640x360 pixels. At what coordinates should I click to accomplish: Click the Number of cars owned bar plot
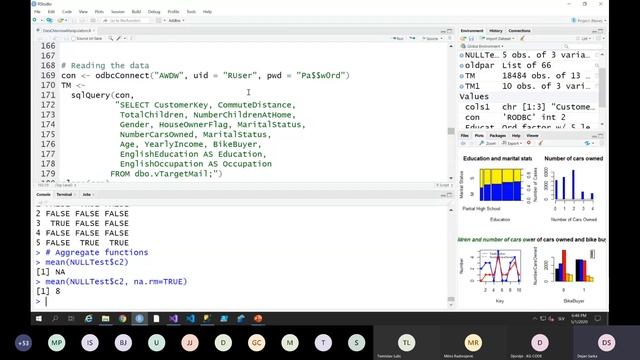pyautogui.click(x=573, y=184)
